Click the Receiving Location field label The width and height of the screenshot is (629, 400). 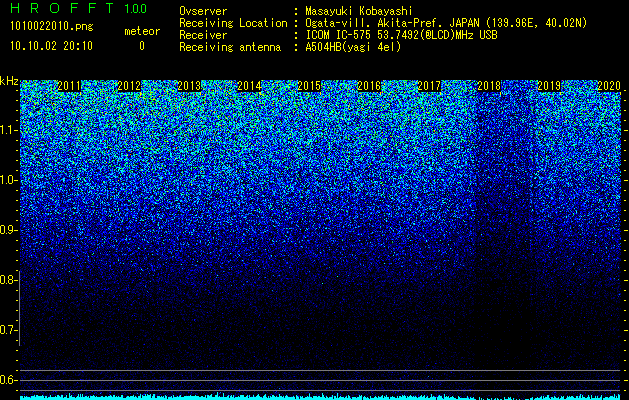pos(233,23)
